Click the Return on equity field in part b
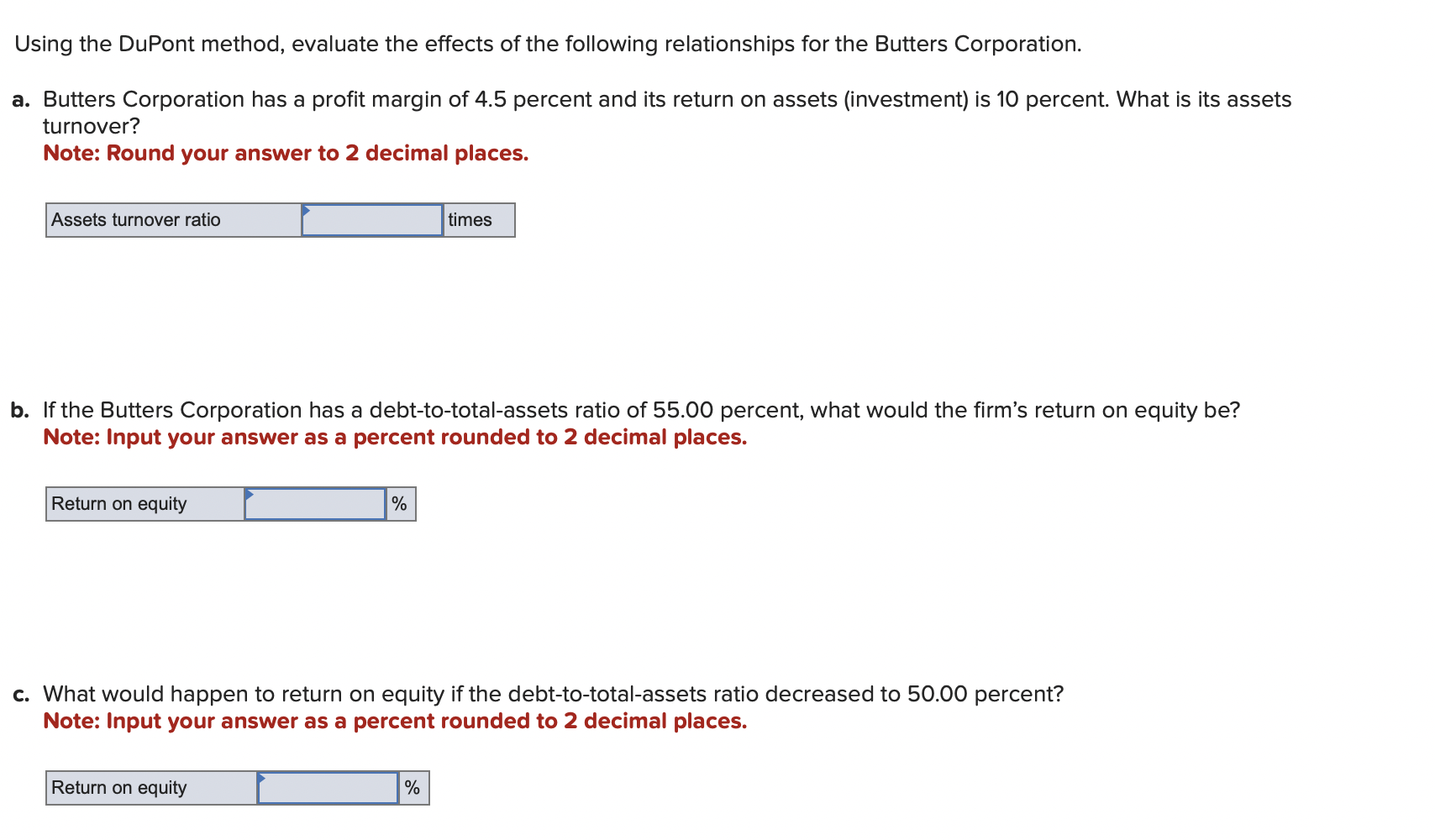 tap(314, 503)
